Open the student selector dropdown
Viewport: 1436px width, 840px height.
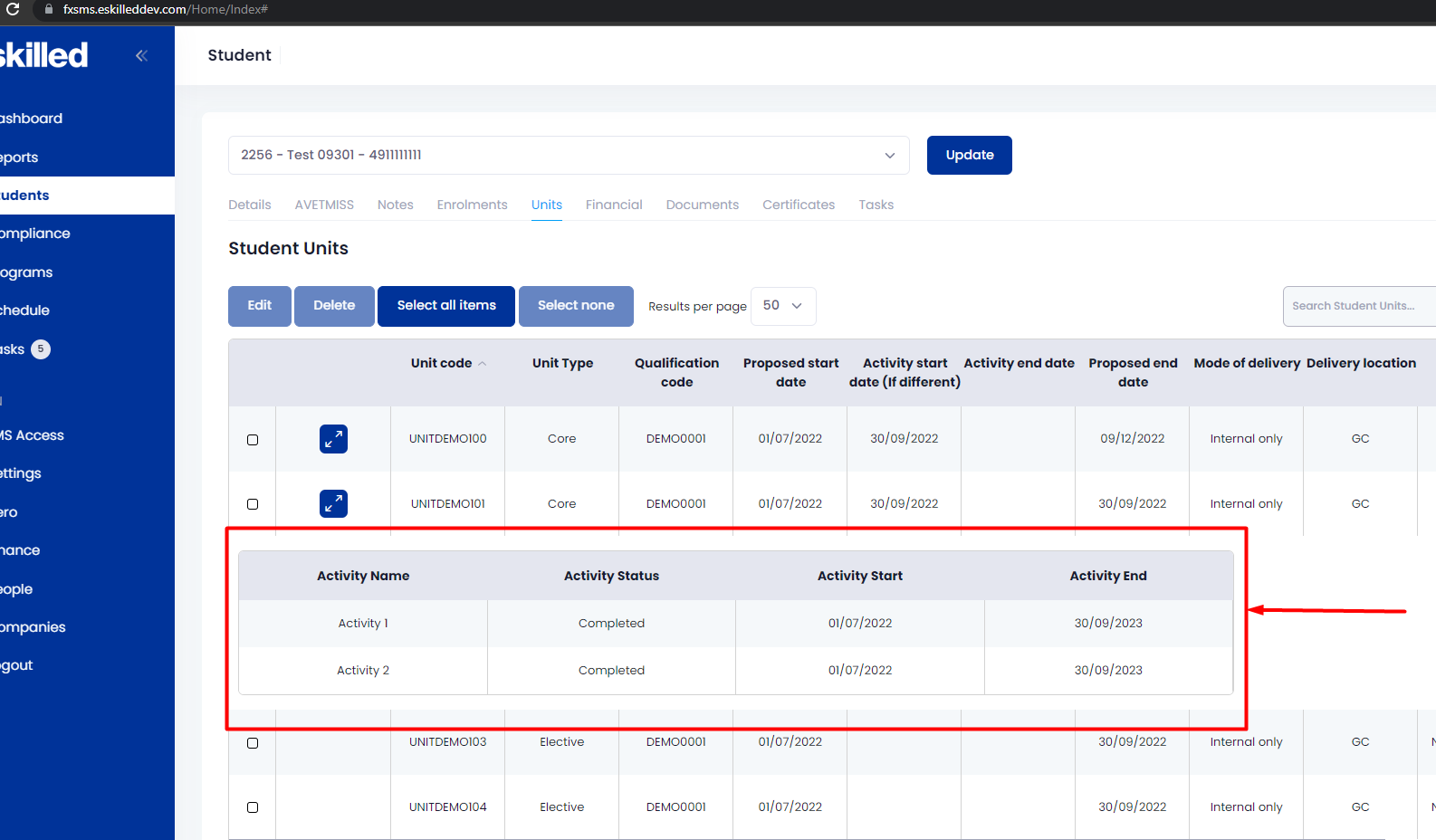tap(569, 155)
